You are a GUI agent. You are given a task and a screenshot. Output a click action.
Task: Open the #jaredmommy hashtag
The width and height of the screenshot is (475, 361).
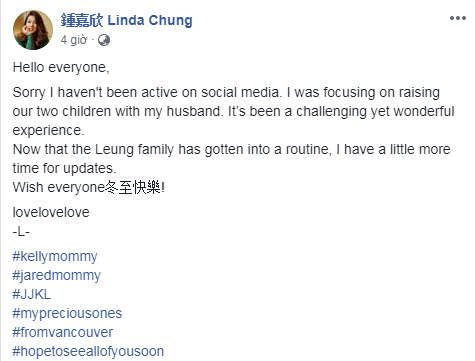click(57, 276)
